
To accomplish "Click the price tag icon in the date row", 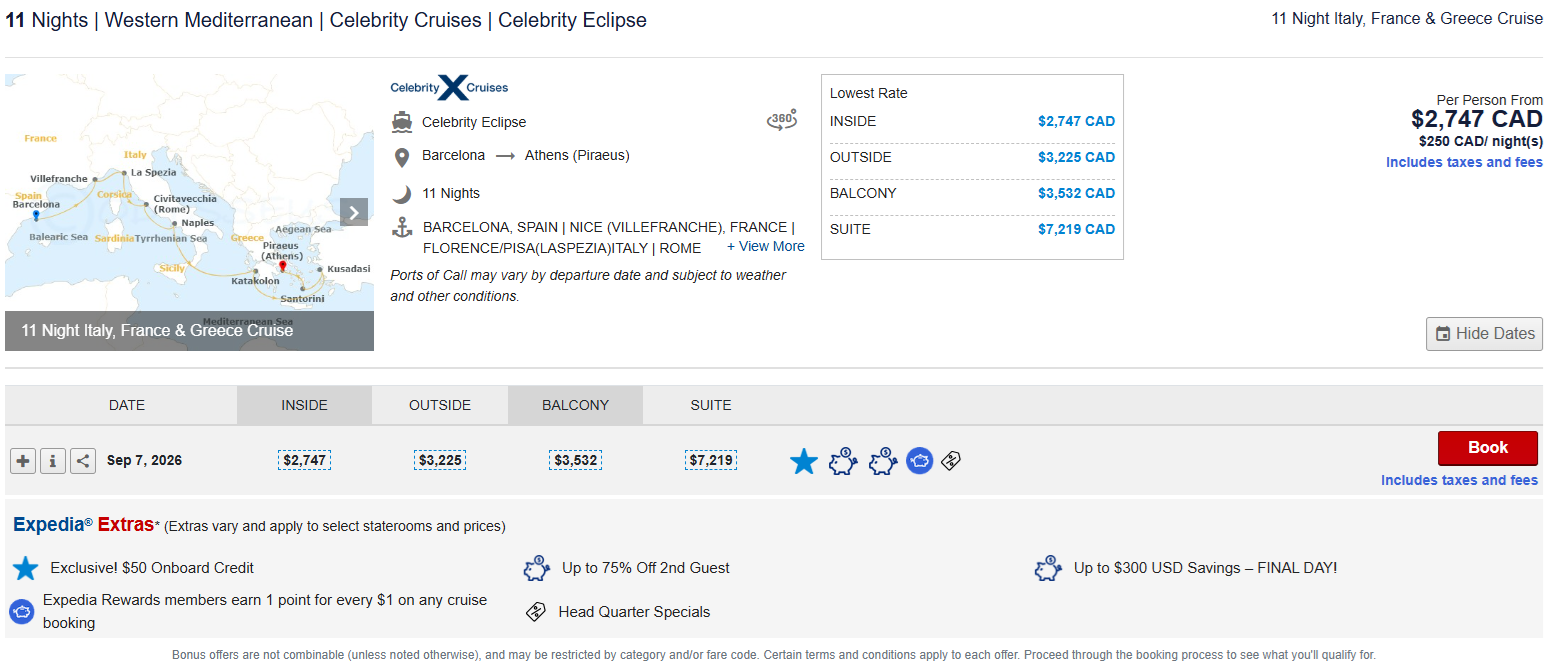I will tap(952, 461).
